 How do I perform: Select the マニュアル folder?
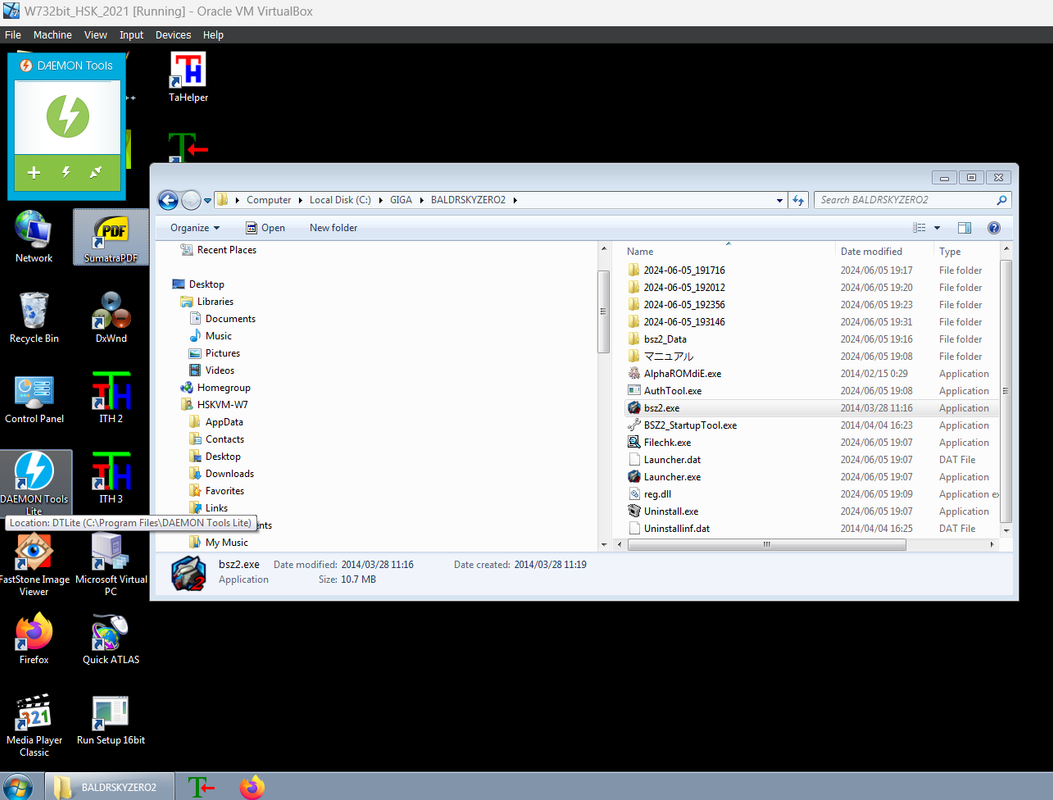tap(668, 356)
